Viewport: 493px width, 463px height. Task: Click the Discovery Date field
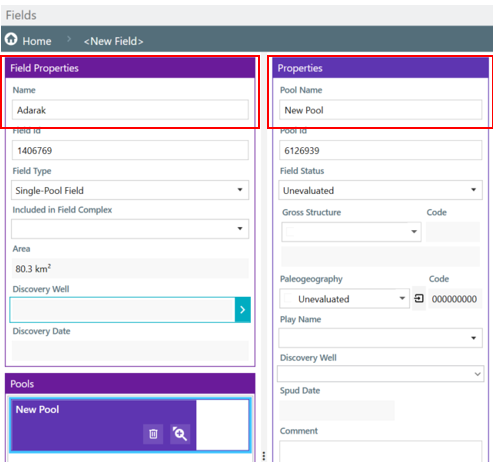(130, 351)
